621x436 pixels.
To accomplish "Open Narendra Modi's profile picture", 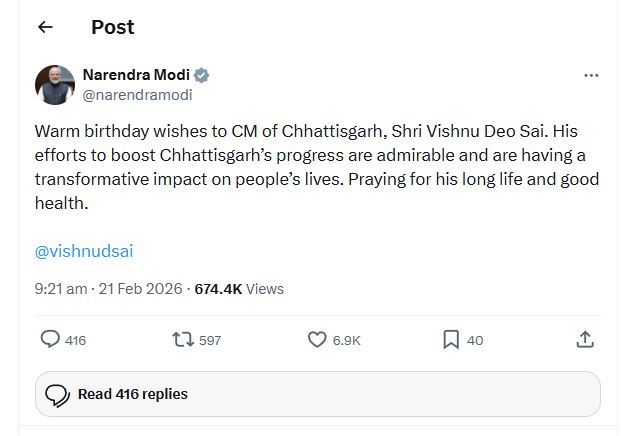I will 55,85.
